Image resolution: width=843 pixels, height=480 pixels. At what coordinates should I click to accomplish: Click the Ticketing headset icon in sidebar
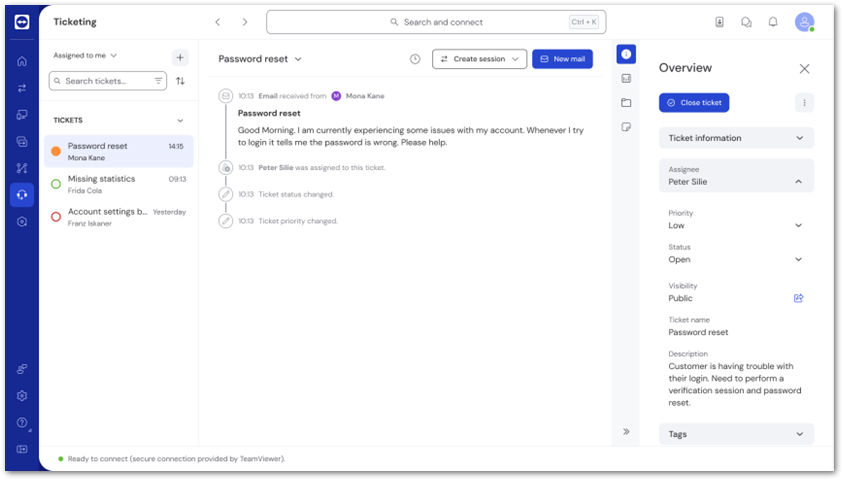pyautogui.click(x=22, y=195)
